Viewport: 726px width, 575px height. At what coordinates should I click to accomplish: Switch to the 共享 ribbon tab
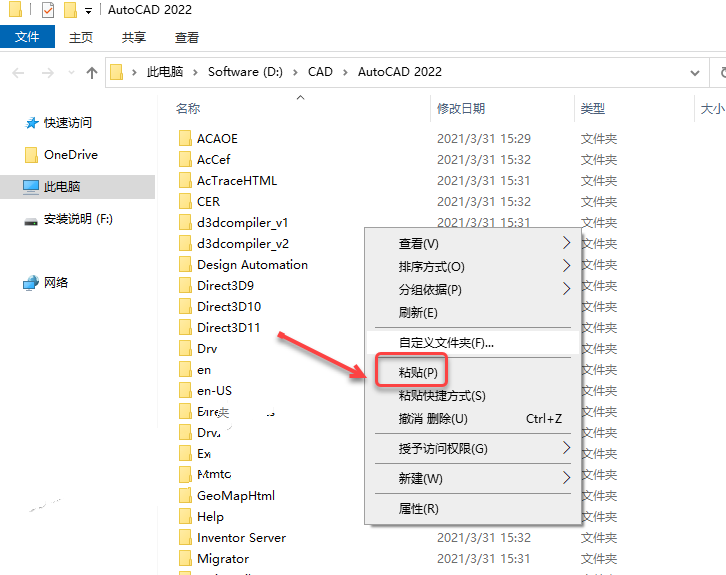(x=134, y=37)
